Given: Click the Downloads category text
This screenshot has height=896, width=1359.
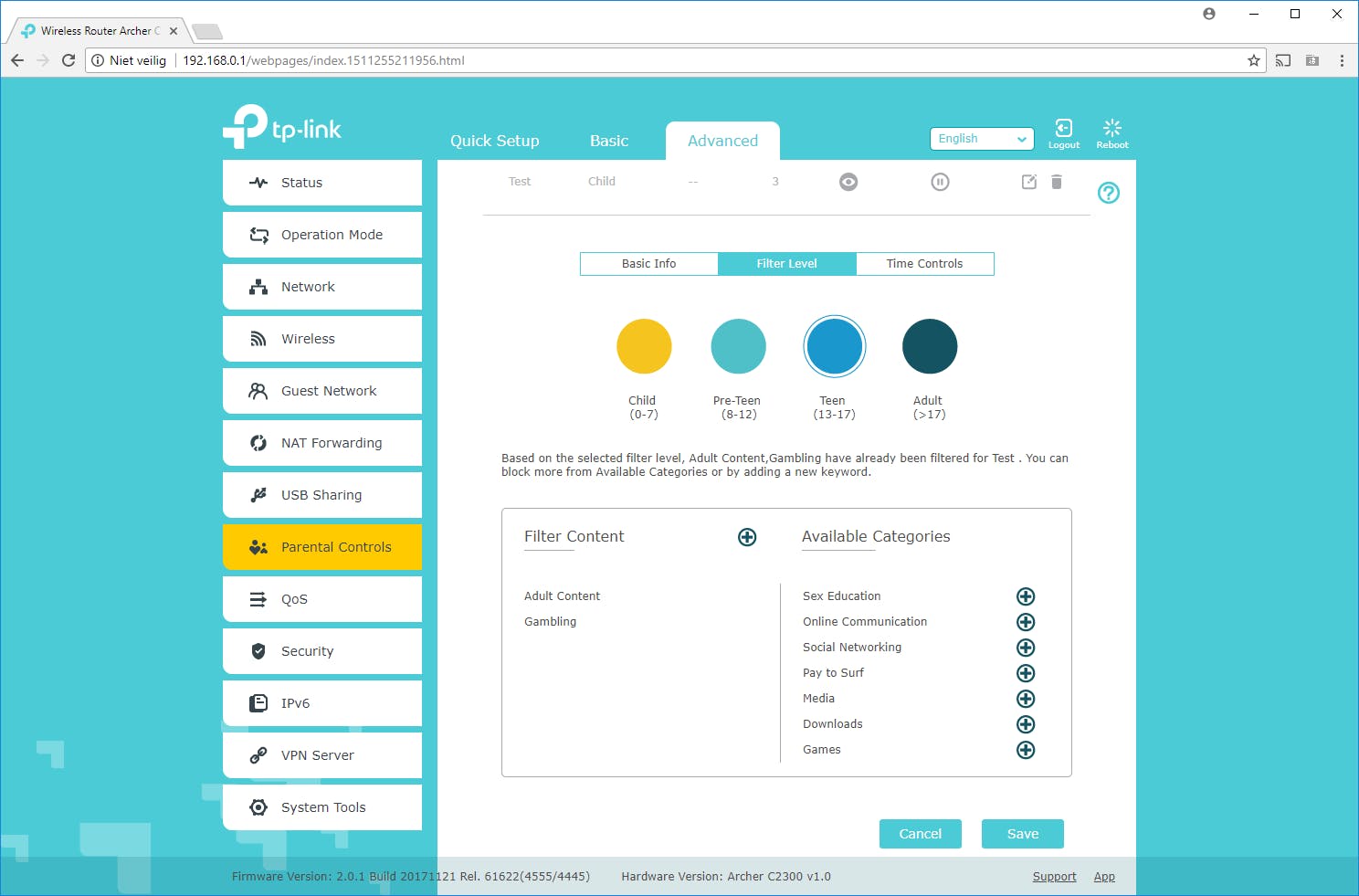Looking at the screenshot, I should pos(832,724).
